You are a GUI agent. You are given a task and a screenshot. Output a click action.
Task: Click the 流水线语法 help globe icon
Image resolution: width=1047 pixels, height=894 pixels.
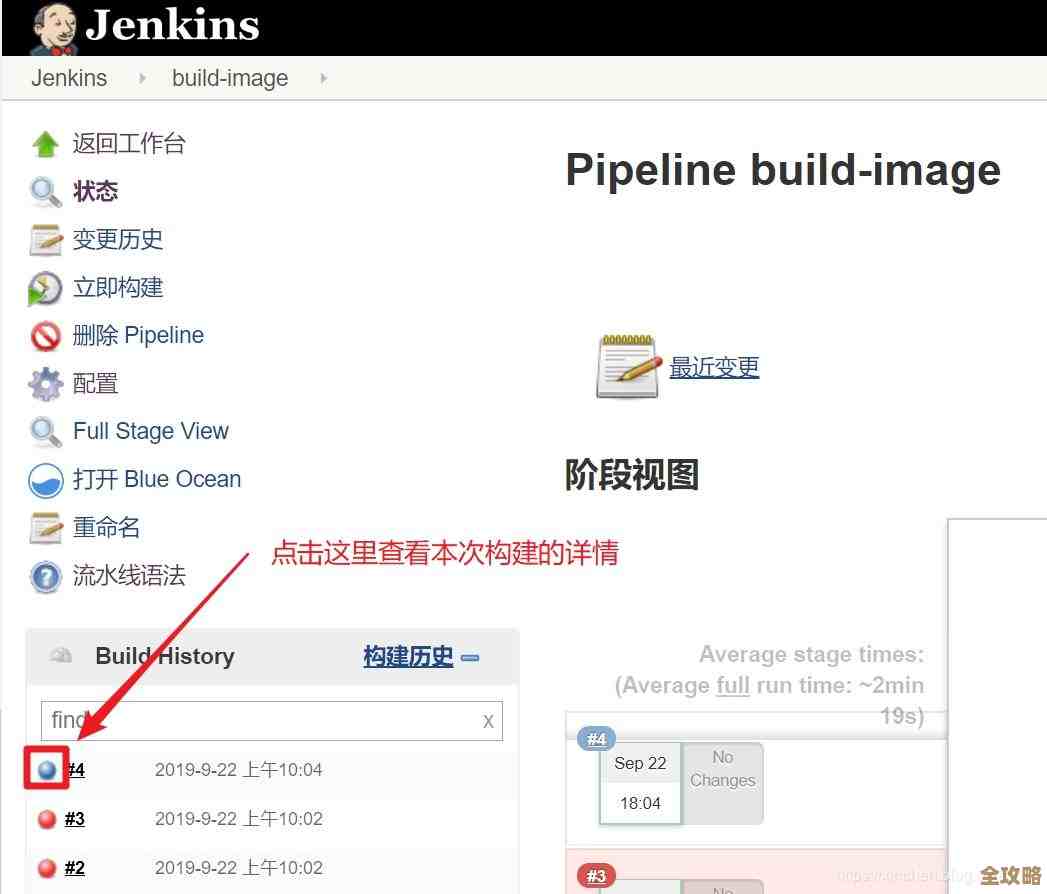point(44,576)
